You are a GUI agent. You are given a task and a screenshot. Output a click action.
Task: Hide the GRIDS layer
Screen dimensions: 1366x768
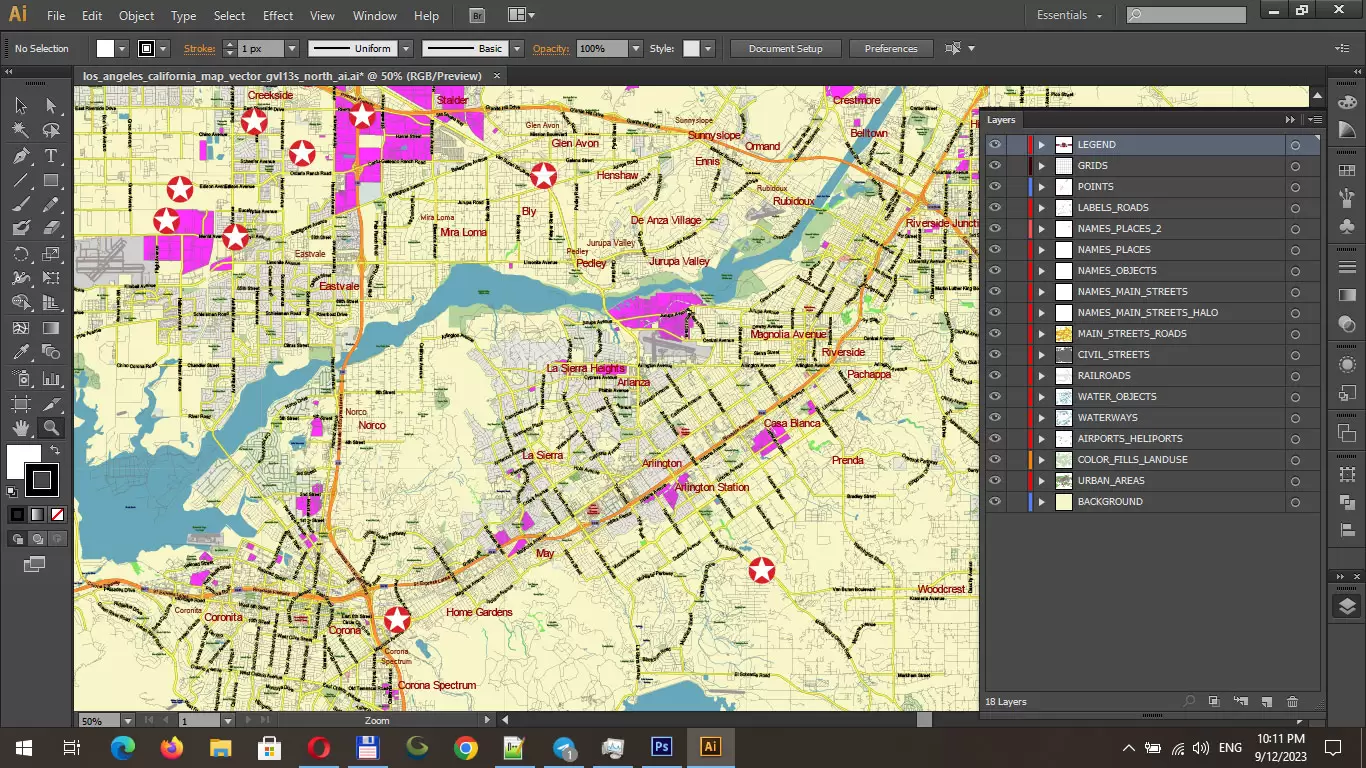[995, 166]
